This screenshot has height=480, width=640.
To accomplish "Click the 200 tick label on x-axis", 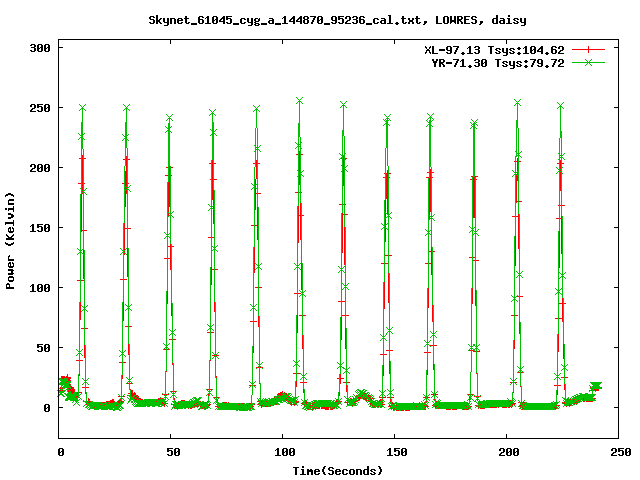I will coord(507,452).
